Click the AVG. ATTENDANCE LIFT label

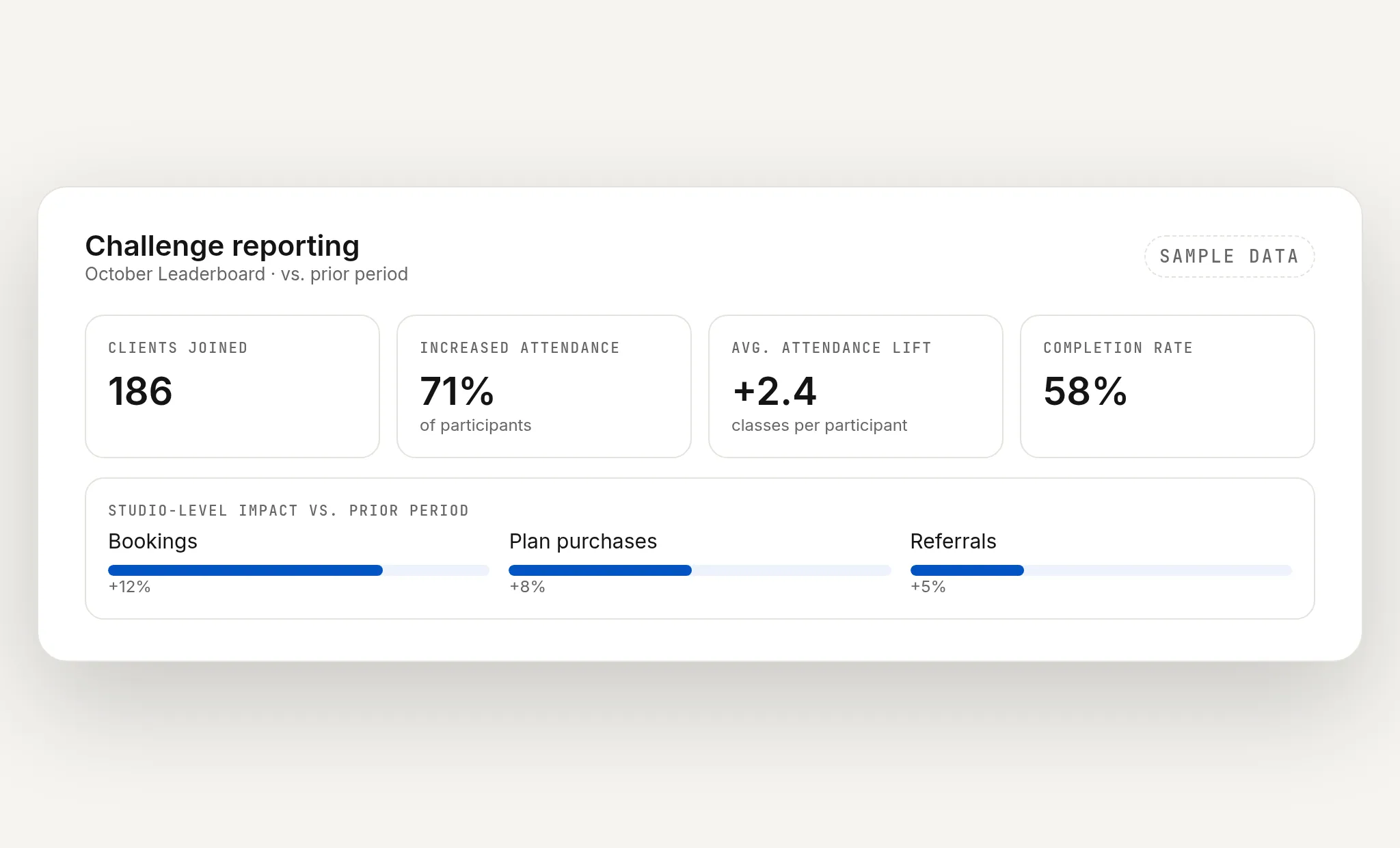[x=831, y=348]
